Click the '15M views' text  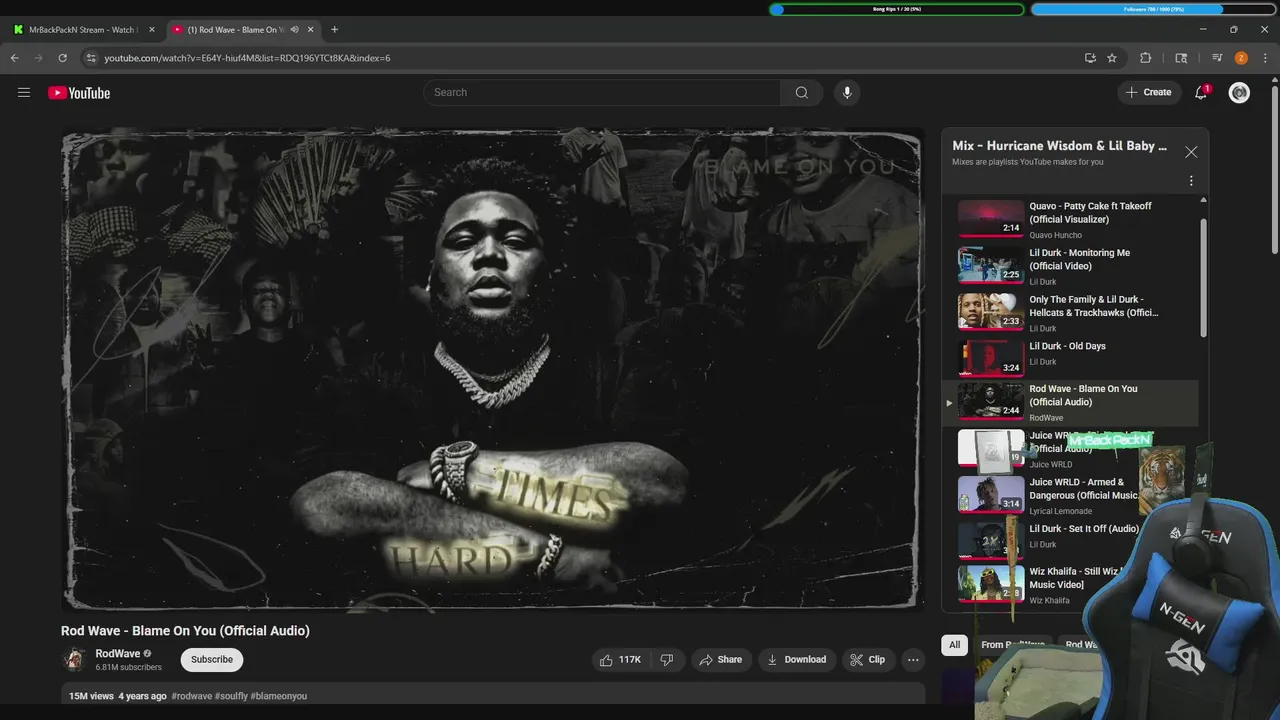point(91,696)
